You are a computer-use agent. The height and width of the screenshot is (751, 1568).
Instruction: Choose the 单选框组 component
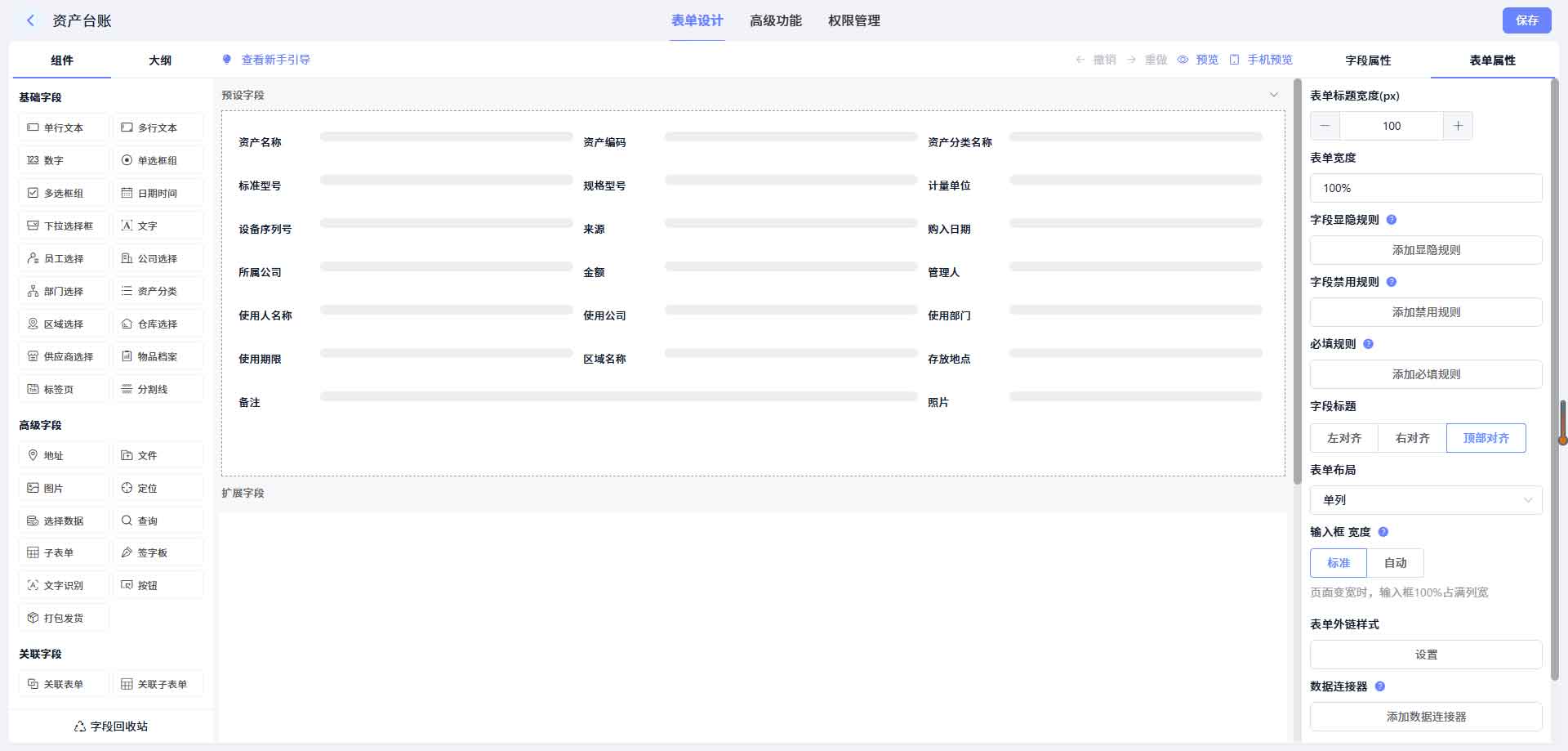(158, 160)
